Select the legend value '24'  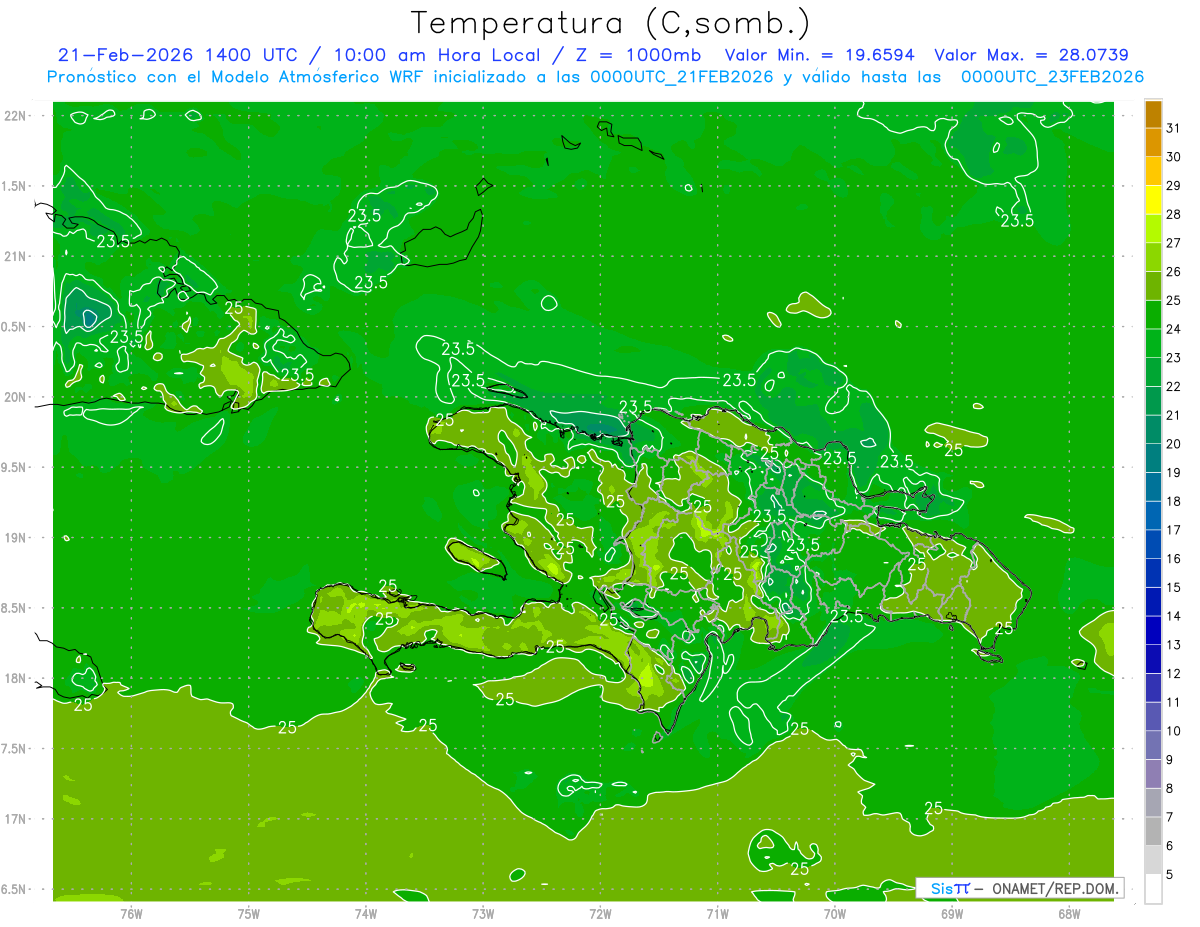[1174, 329]
